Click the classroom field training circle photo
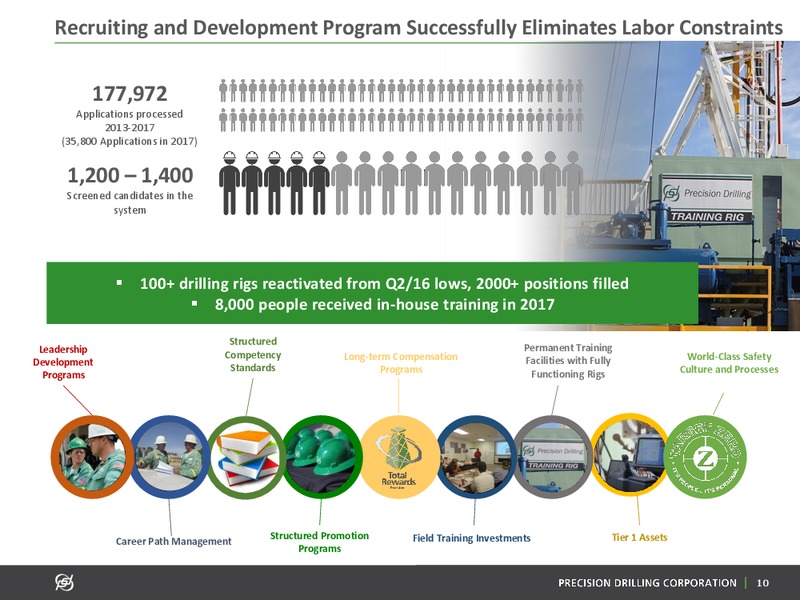This screenshot has width=800, height=600. [477, 457]
